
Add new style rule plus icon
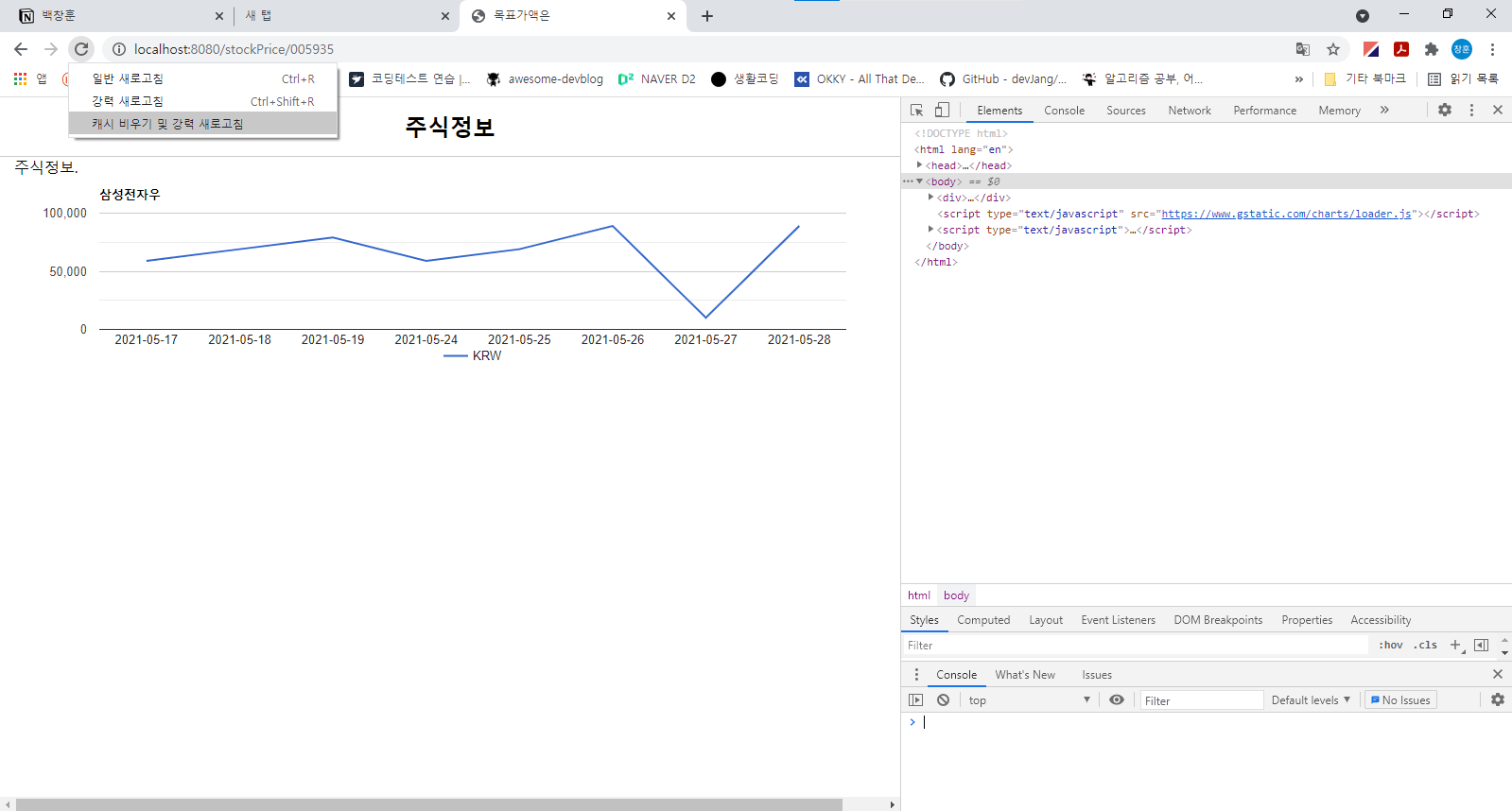pos(1456,646)
